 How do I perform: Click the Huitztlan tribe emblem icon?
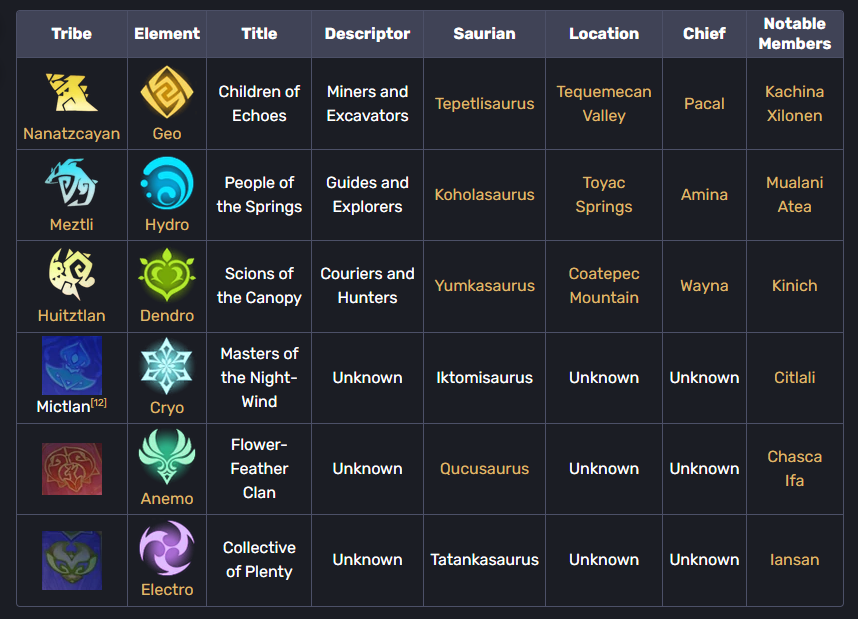(71, 275)
